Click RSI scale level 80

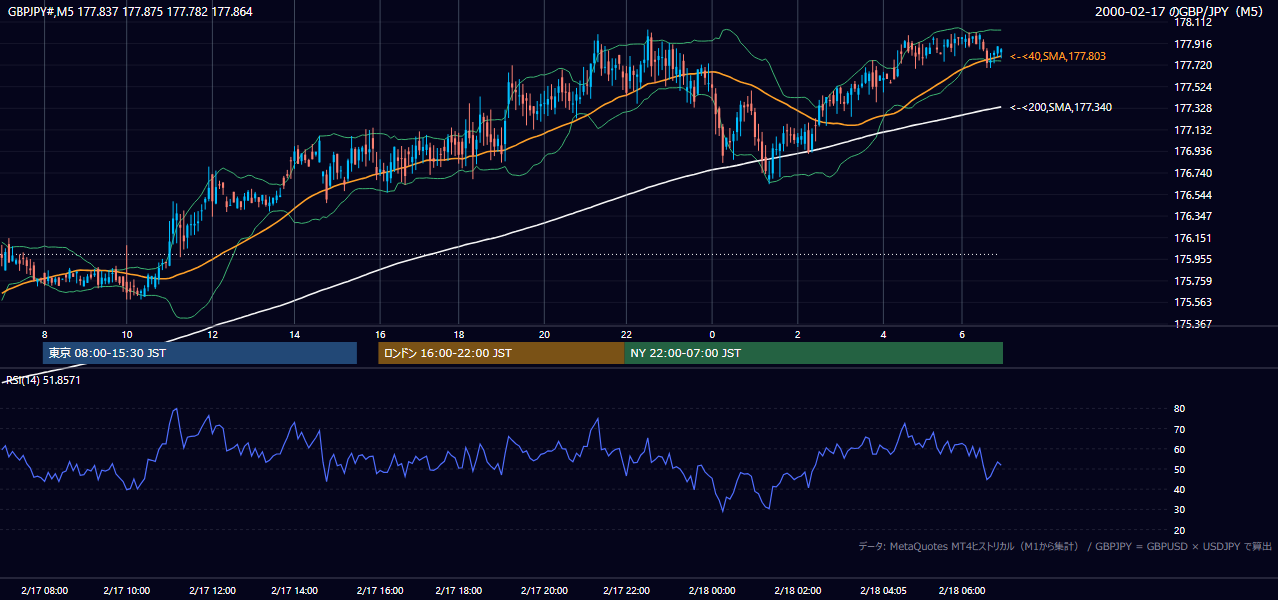pyautogui.click(x=1179, y=409)
